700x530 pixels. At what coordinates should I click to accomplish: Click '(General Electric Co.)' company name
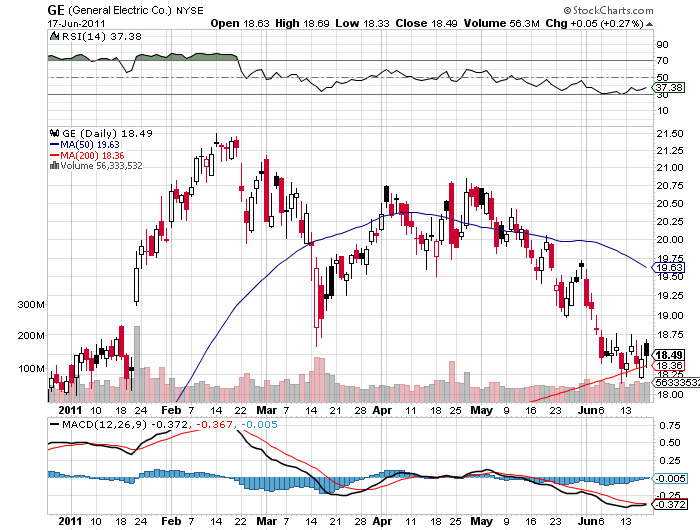120,10
